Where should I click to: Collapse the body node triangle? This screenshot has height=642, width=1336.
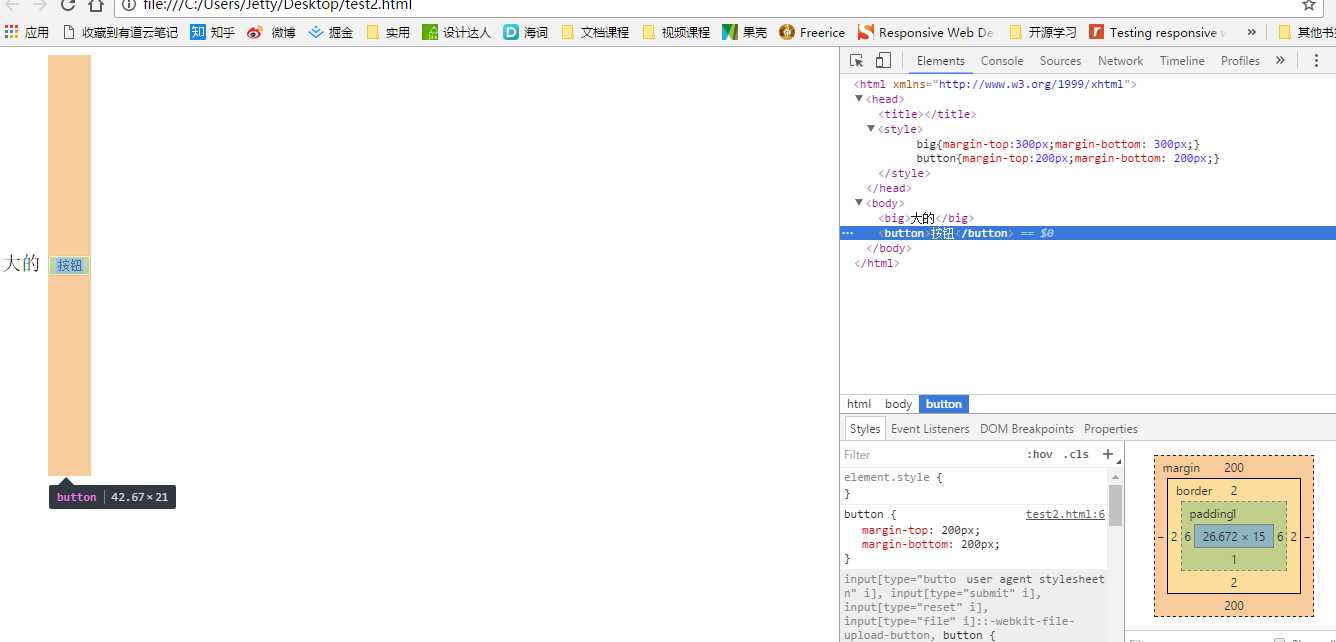[859, 203]
